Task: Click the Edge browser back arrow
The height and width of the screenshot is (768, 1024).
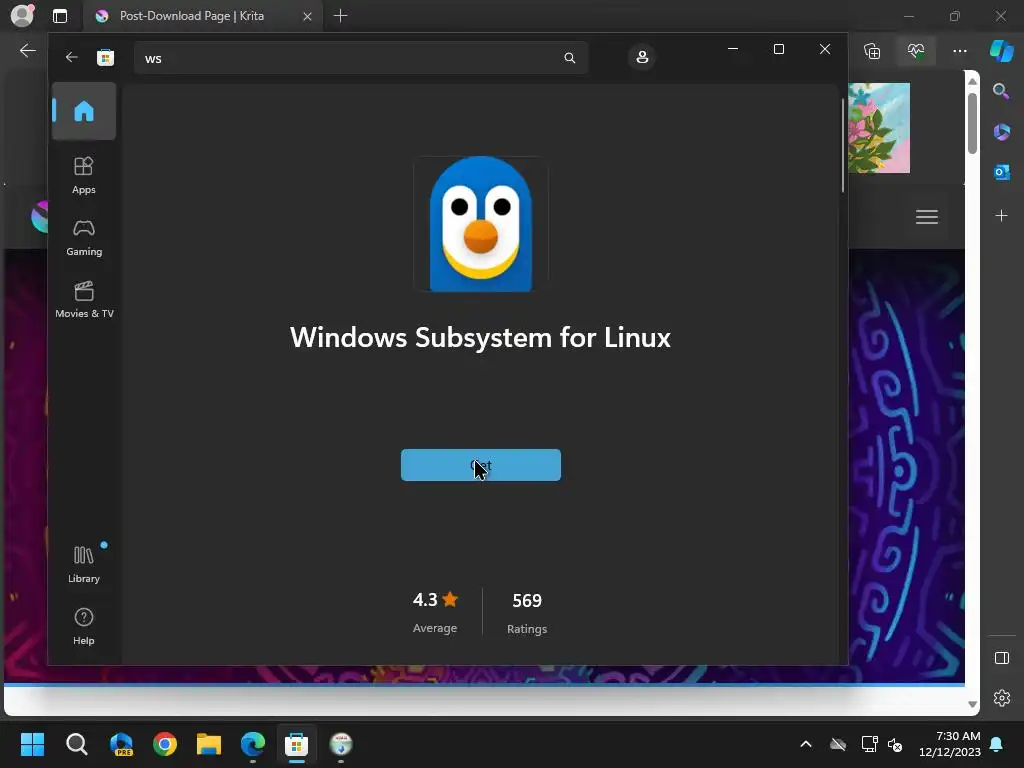Action: [x=27, y=51]
